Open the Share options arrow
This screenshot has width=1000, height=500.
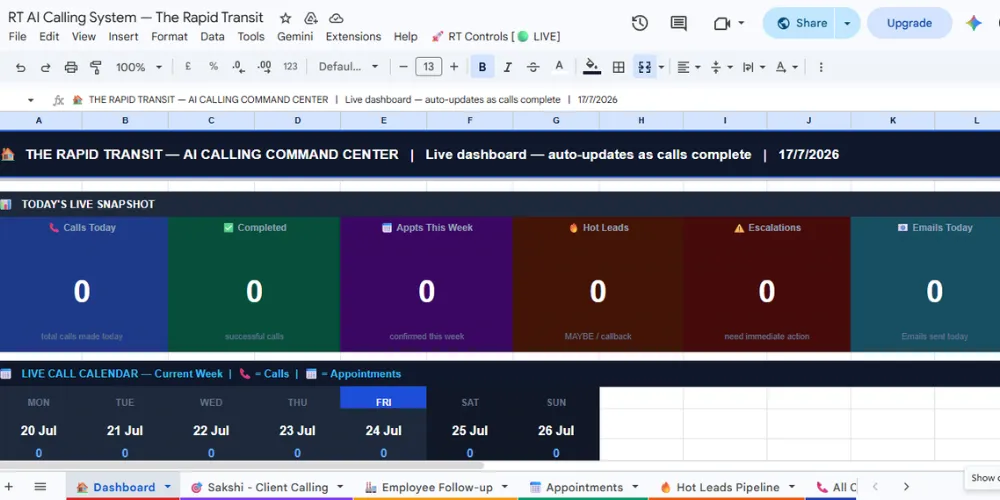pyautogui.click(x=847, y=23)
